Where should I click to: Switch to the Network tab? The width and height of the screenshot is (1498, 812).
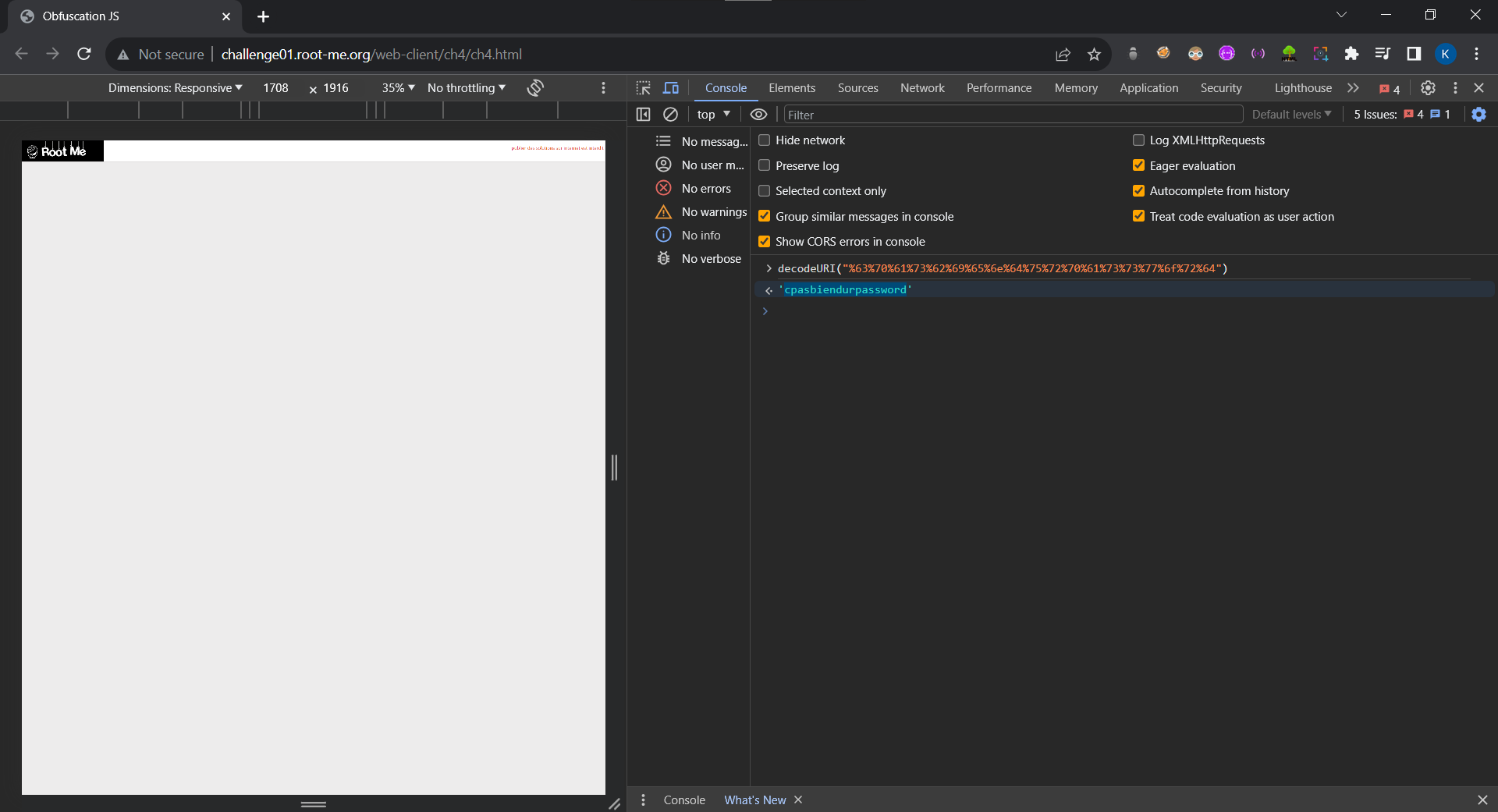922,88
